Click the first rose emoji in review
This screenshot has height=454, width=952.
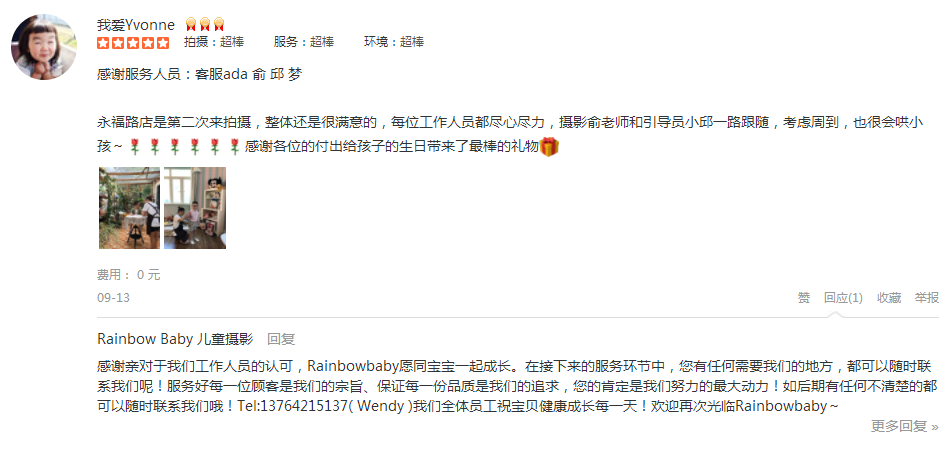point(135,147)
